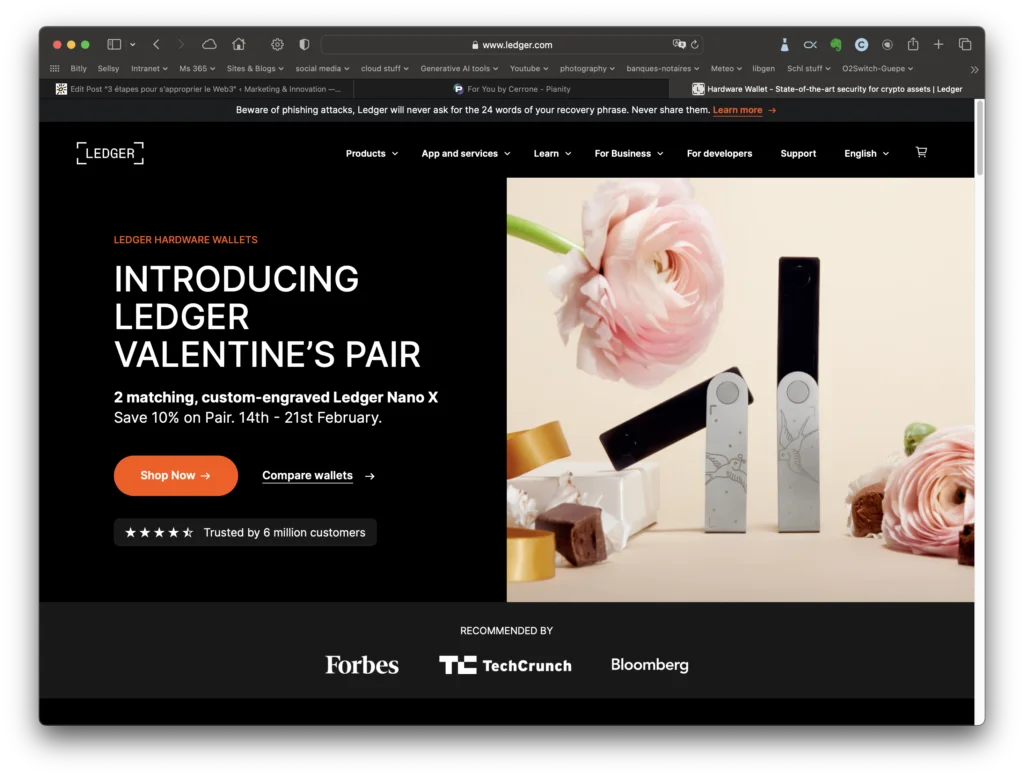
Task: Expand the Schl stuff bookmarks folder
Action: point(808,69)
